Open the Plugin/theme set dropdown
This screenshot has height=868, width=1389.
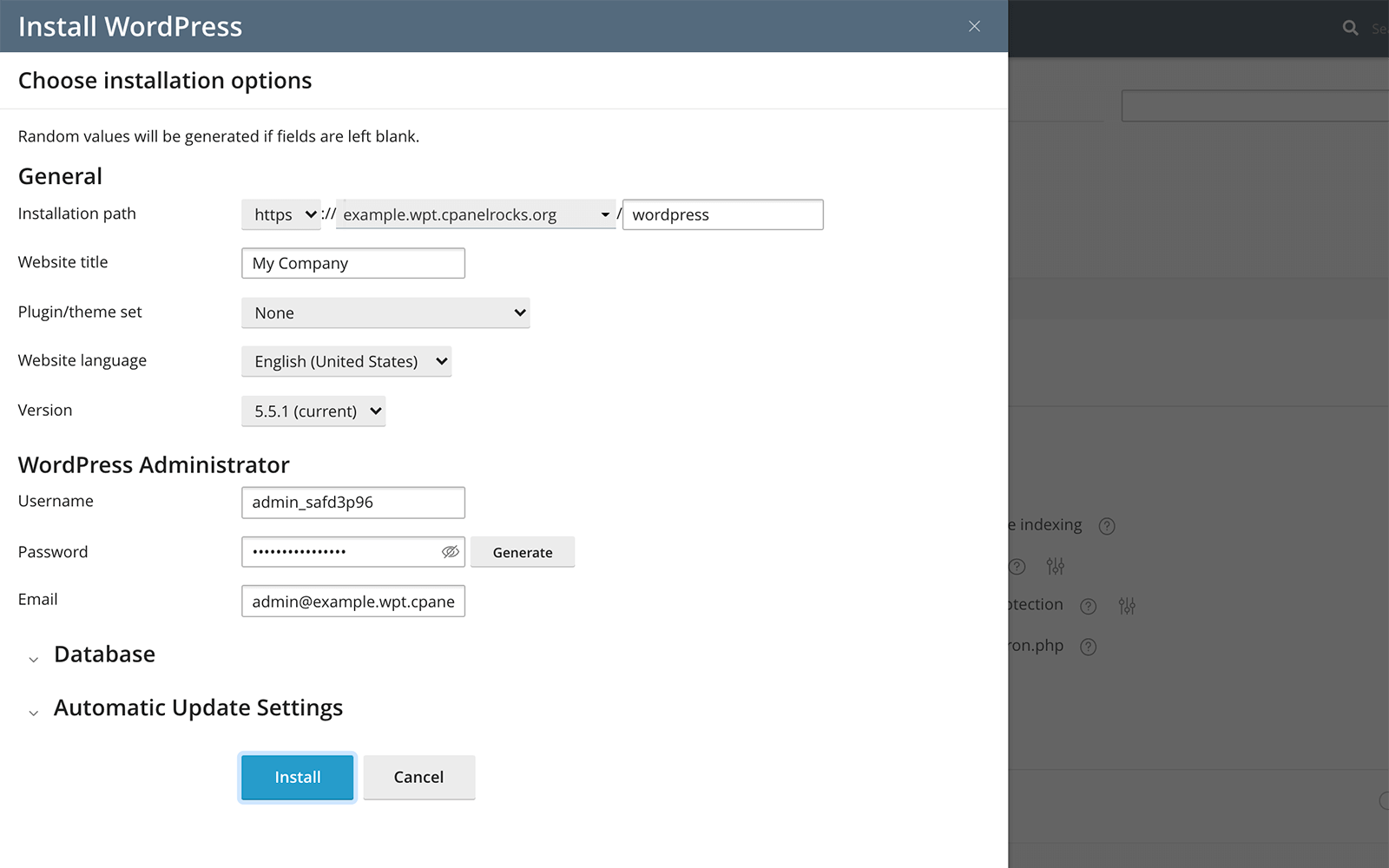click(x=385, y=313)
